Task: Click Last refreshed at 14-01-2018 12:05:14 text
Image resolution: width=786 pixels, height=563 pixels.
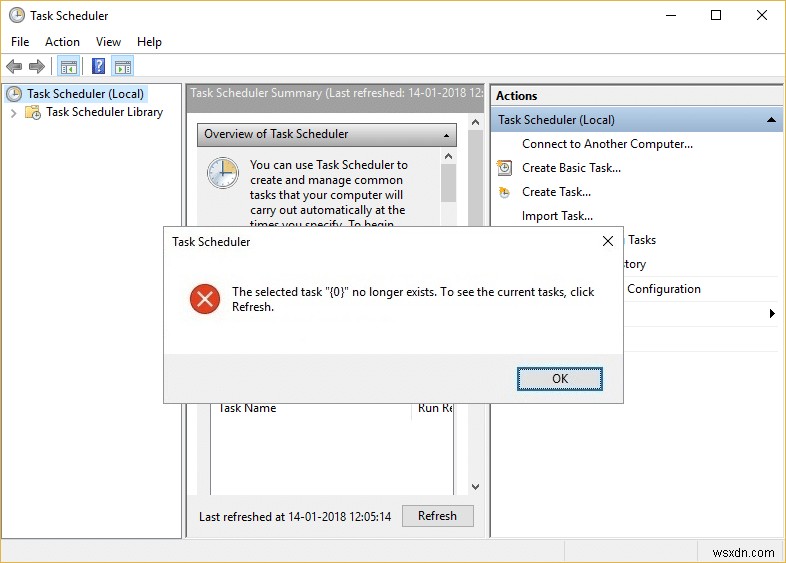Action: click(295, 516)
